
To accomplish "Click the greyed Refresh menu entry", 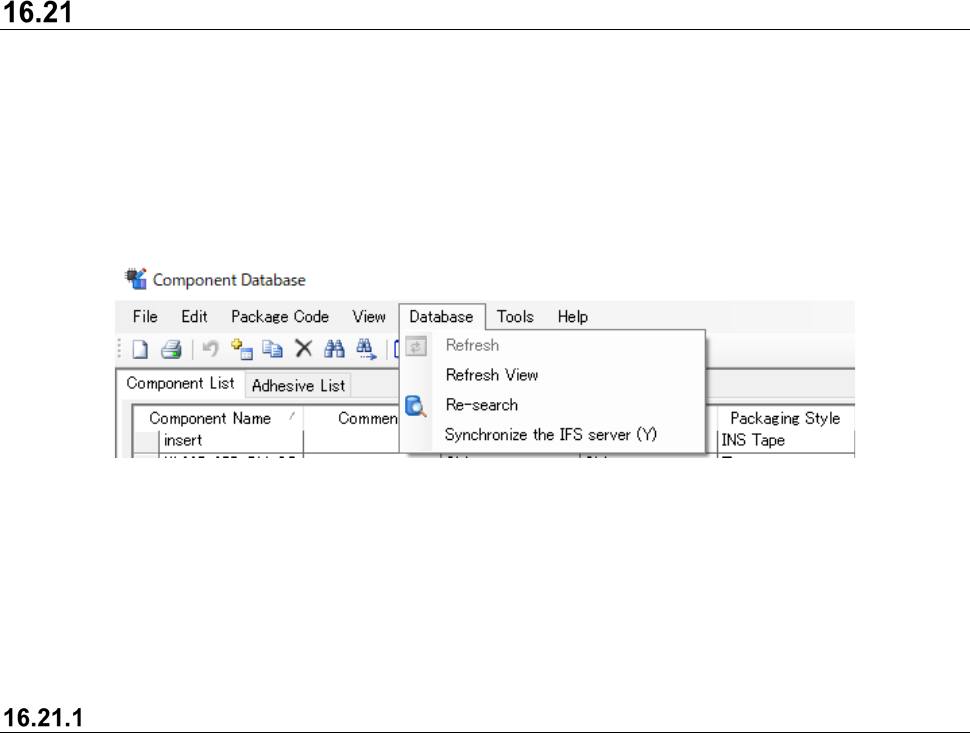I will tap(552, 345).
